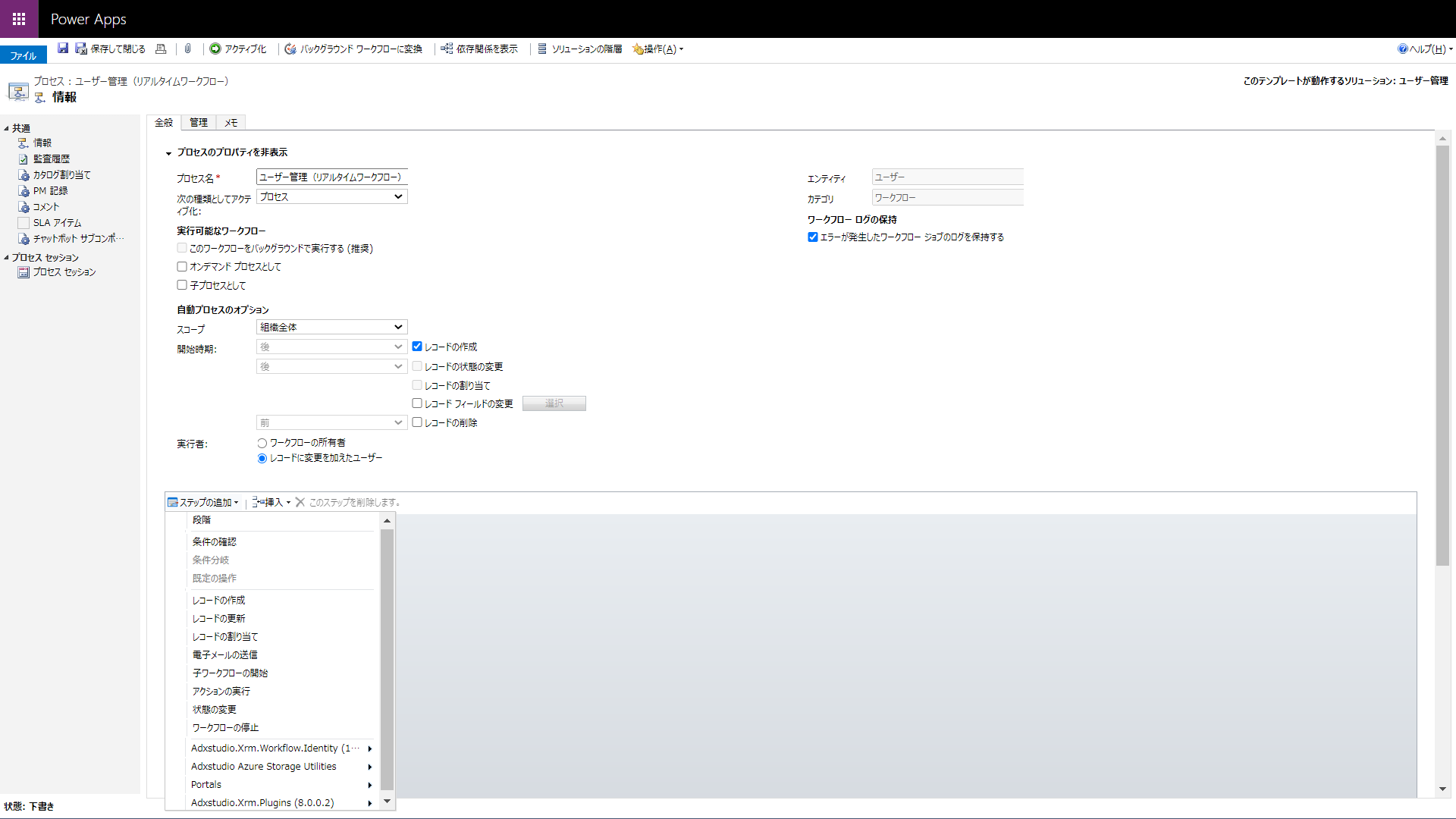Click the Save floppy disk icon
1456x819 pixels.
tap(63, 49)
